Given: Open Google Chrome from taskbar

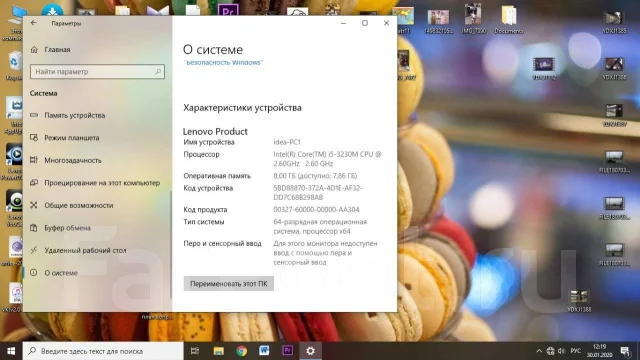Looking at the screenshot, I should 242,351.
